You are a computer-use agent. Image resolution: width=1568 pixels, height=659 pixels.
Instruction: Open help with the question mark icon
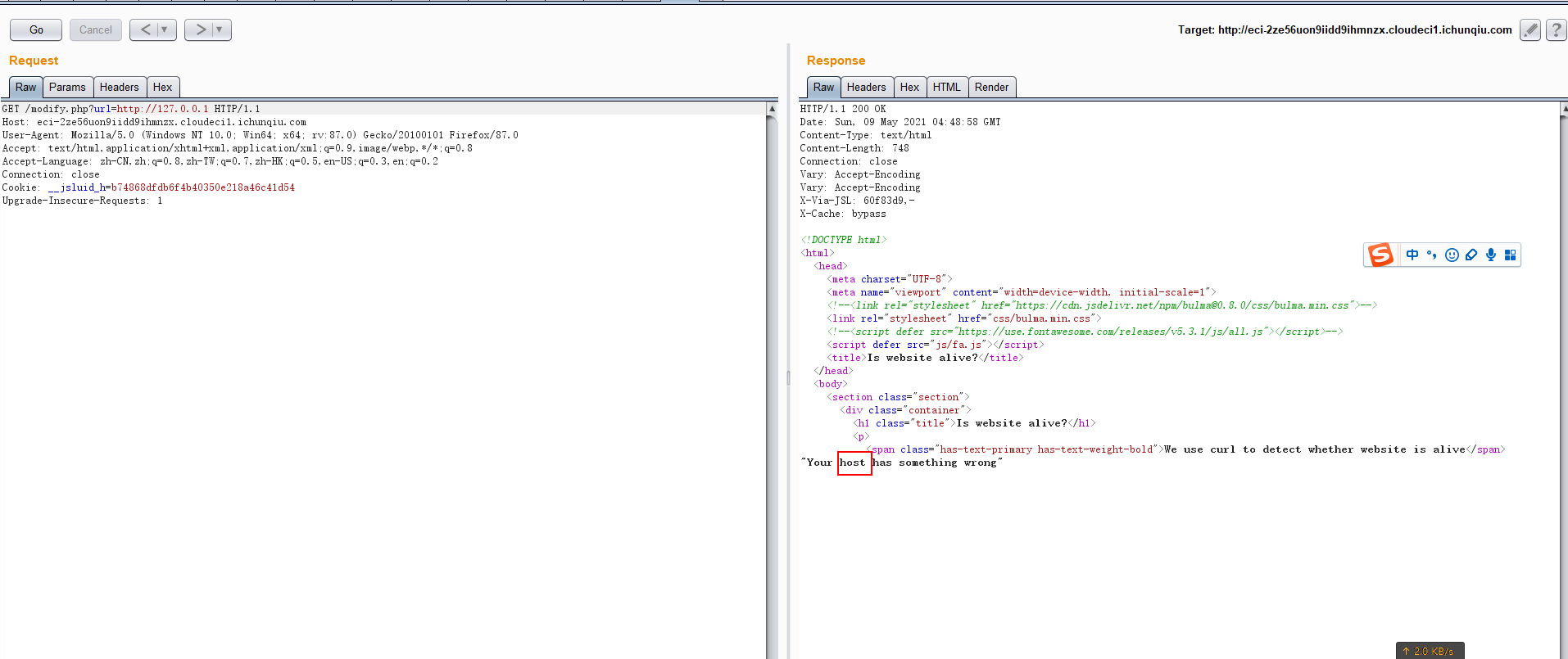(x=1556, y=30)
